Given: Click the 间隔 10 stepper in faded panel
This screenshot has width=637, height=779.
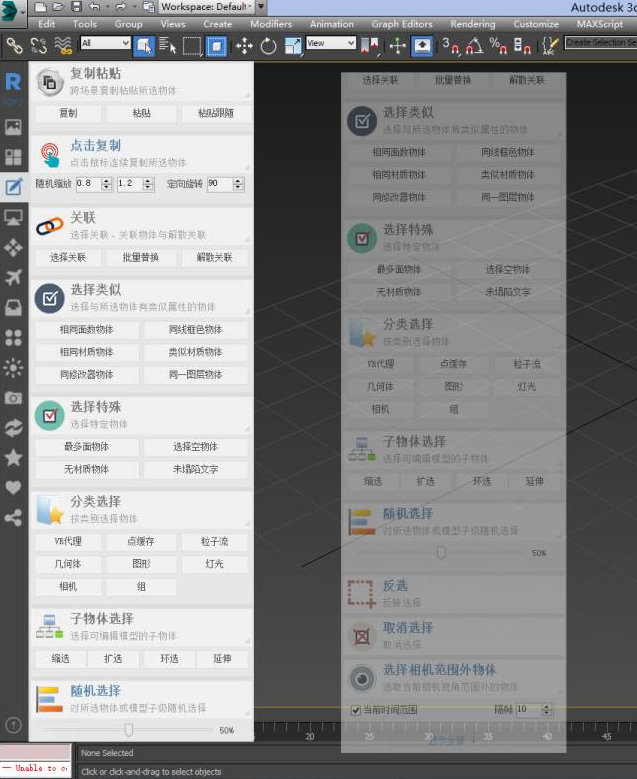Looking at the screenshot, I should pos(546,709).
